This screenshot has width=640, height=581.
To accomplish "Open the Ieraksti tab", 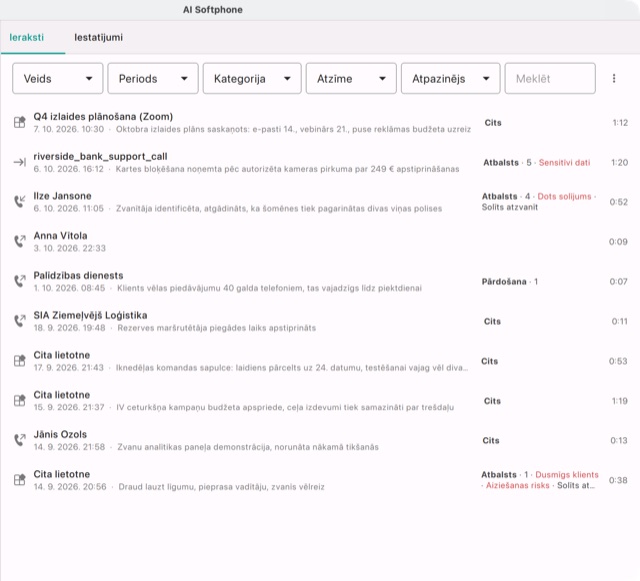I will [27, 37].
